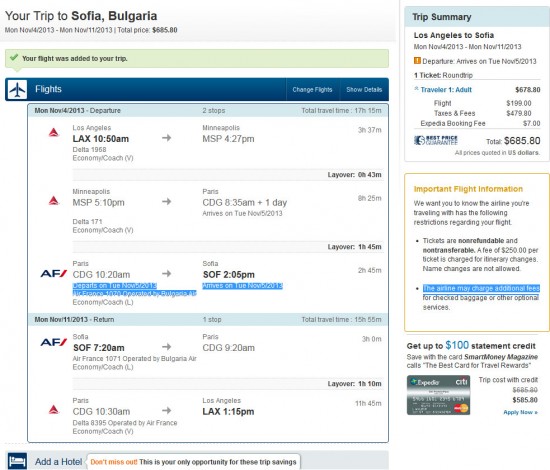Click the Expedia Citi credit card image
This screenshot has height=470, width=550.
[x=438, y=395]
